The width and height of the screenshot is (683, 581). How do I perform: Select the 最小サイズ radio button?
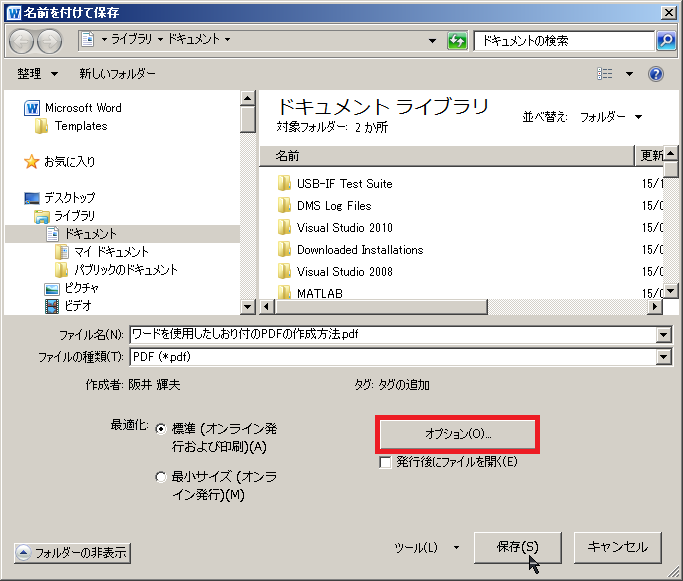point(161,477)
